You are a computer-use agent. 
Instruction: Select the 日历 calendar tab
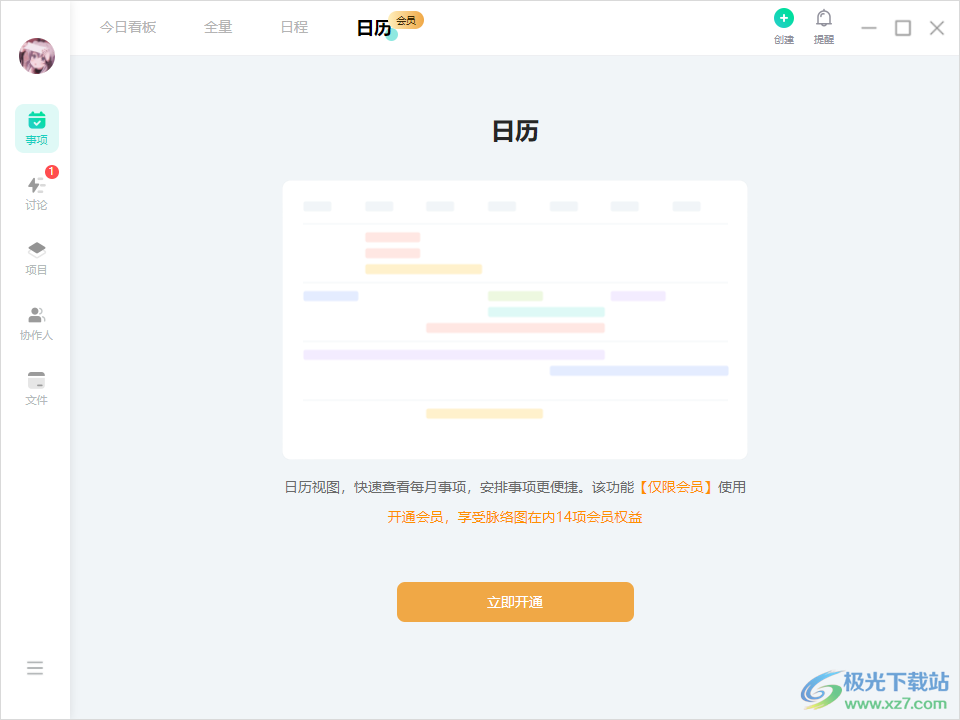(x=370, y=27)
